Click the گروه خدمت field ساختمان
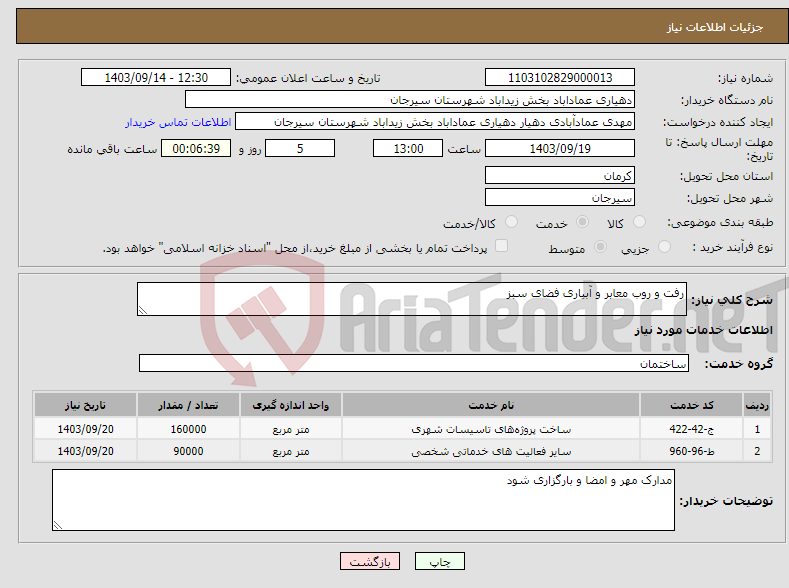Screen dimensions: 789x588 [414, 363]
